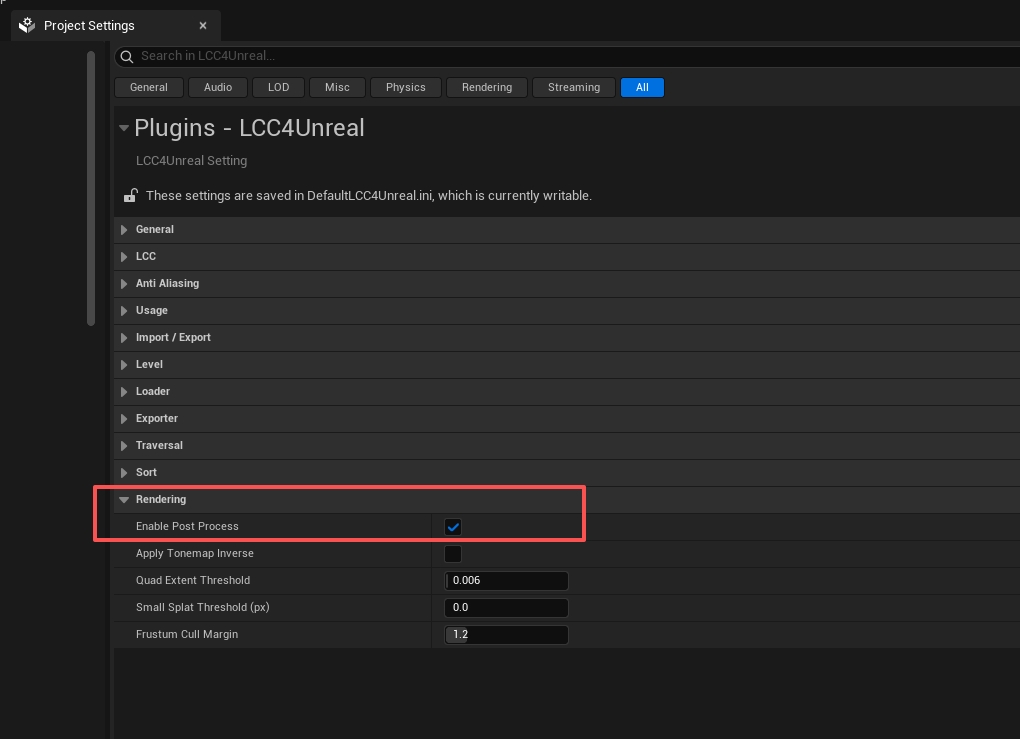Select the General filter button

pos(148,87)
